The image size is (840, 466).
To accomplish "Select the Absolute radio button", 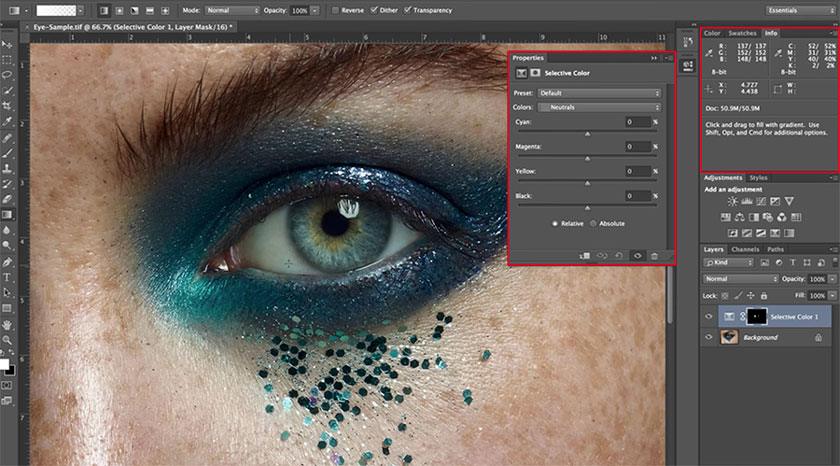I will pyautogui.click(x=593, y=223).
